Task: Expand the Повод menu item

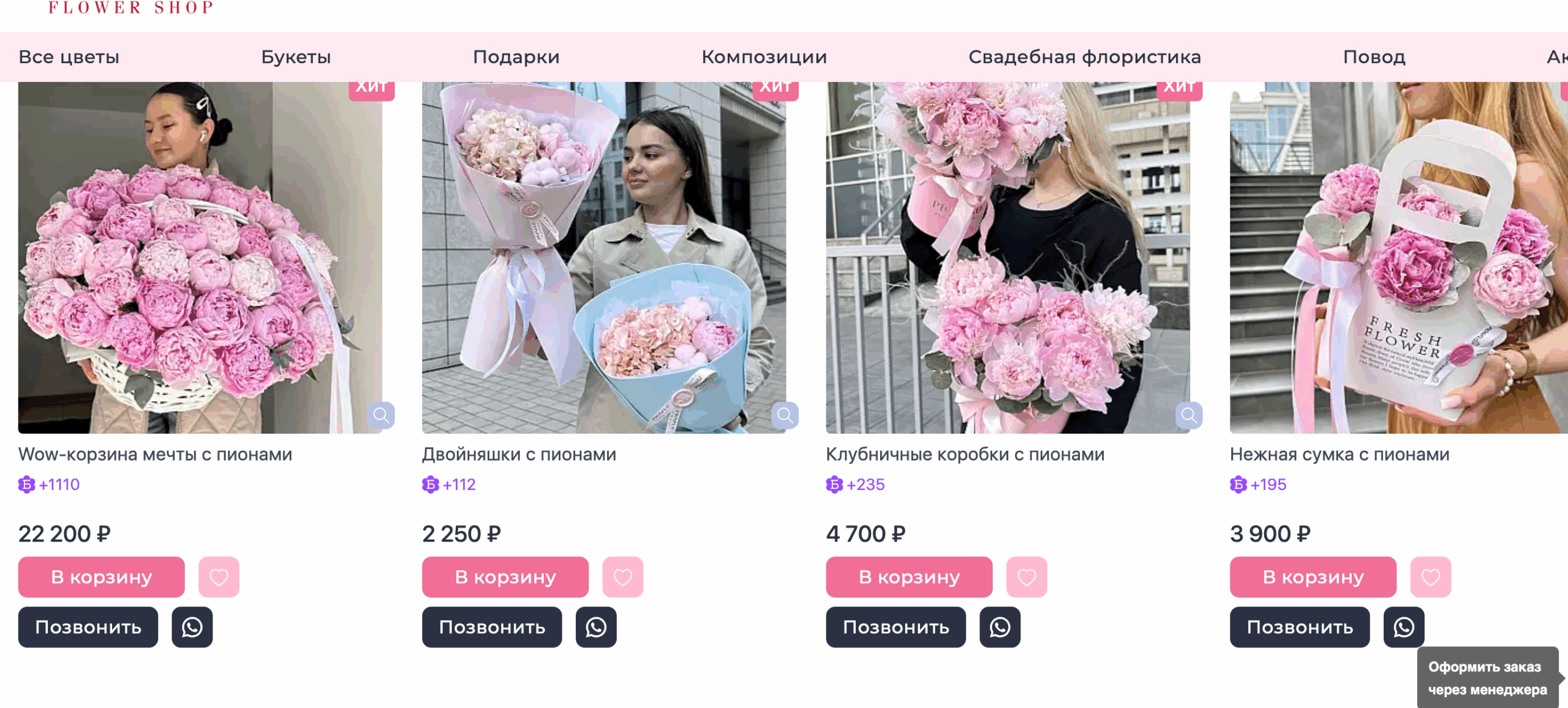Action: click(x=1374, y=57)
